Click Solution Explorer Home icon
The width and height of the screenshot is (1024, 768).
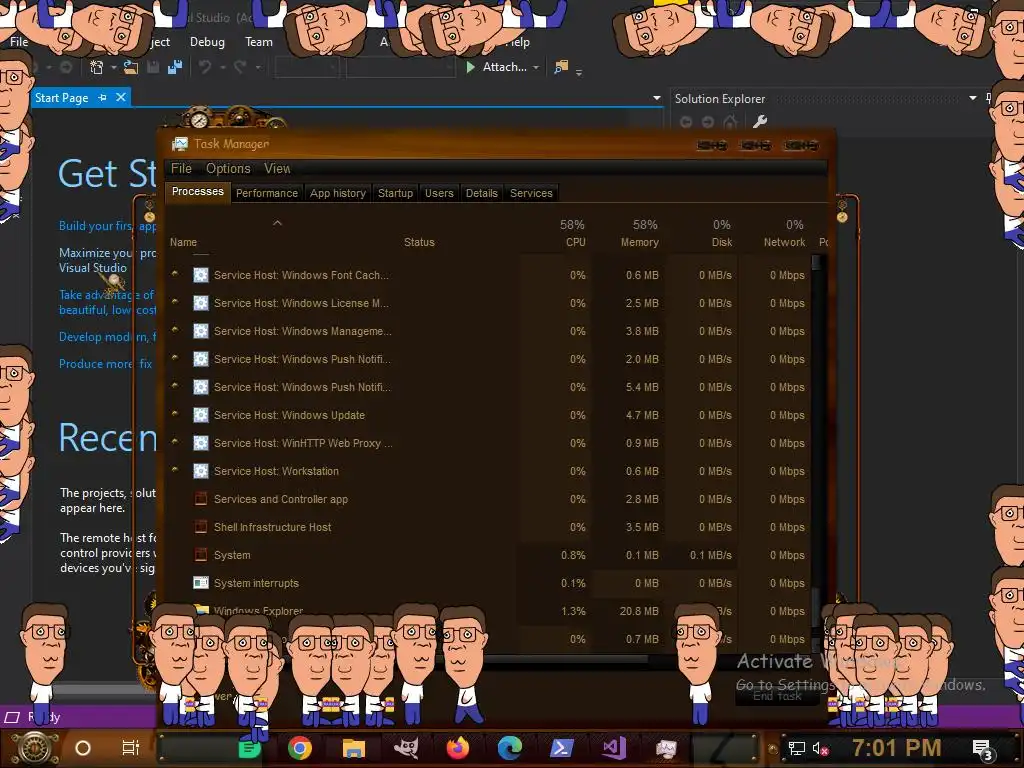coord(730,121)
